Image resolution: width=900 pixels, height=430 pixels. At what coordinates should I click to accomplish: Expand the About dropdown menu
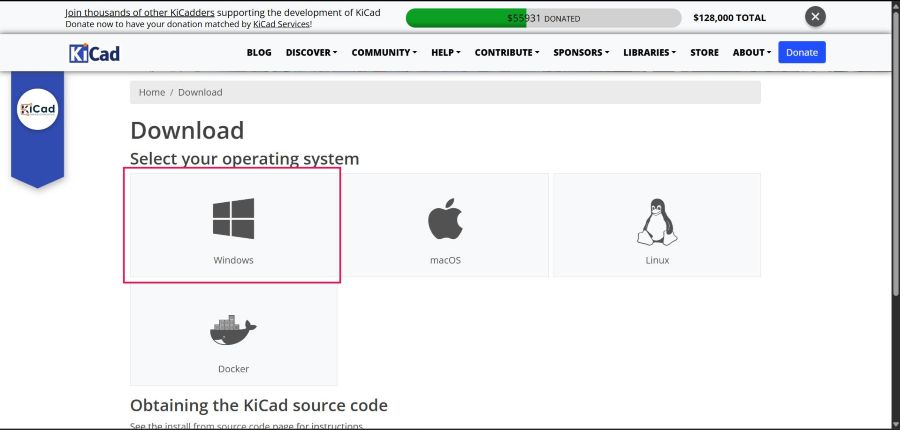pos(752,52)
